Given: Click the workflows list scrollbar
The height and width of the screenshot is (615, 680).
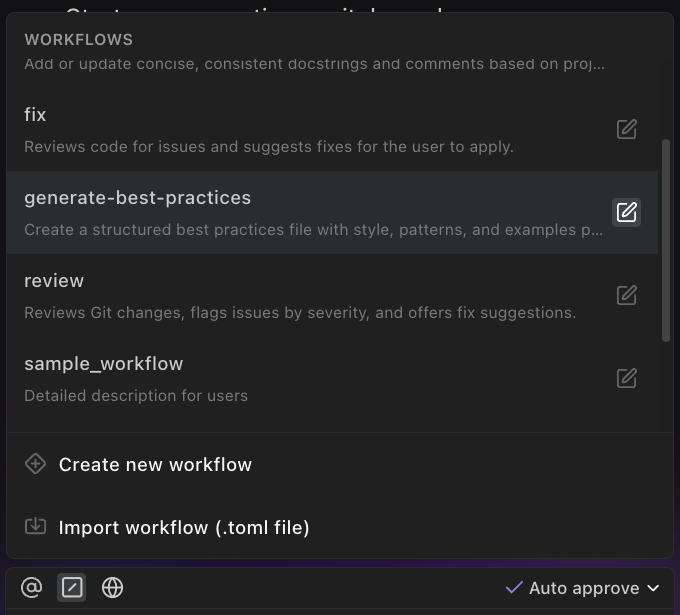Looking at the screenshot, I should pos(666,241).
